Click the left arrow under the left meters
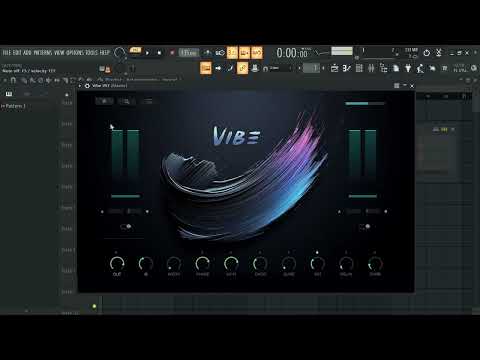The width and height of the screenshot is (480, 360). (x=102, y=211)
